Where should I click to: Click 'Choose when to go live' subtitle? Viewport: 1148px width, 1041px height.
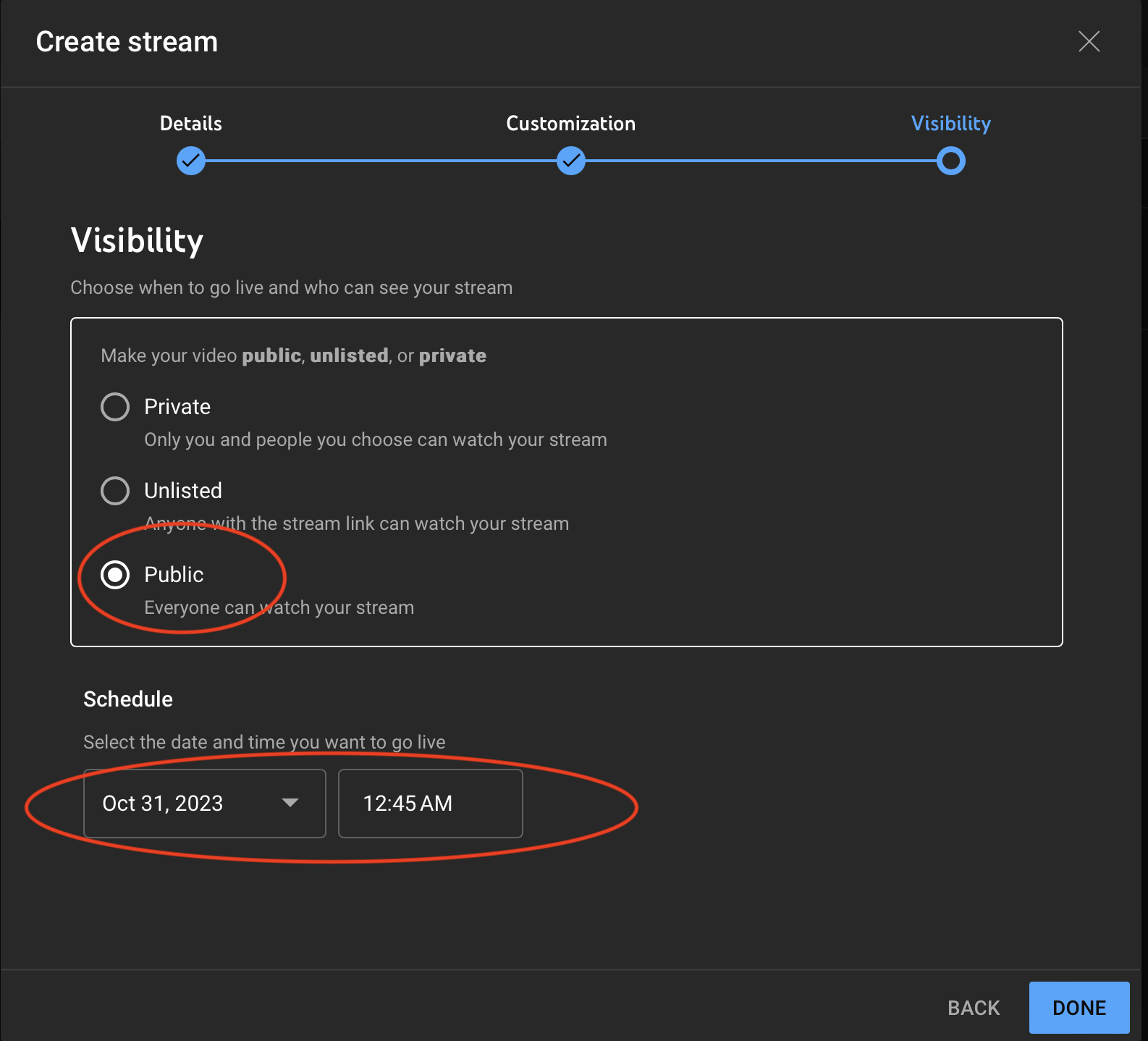click(292, 288)
